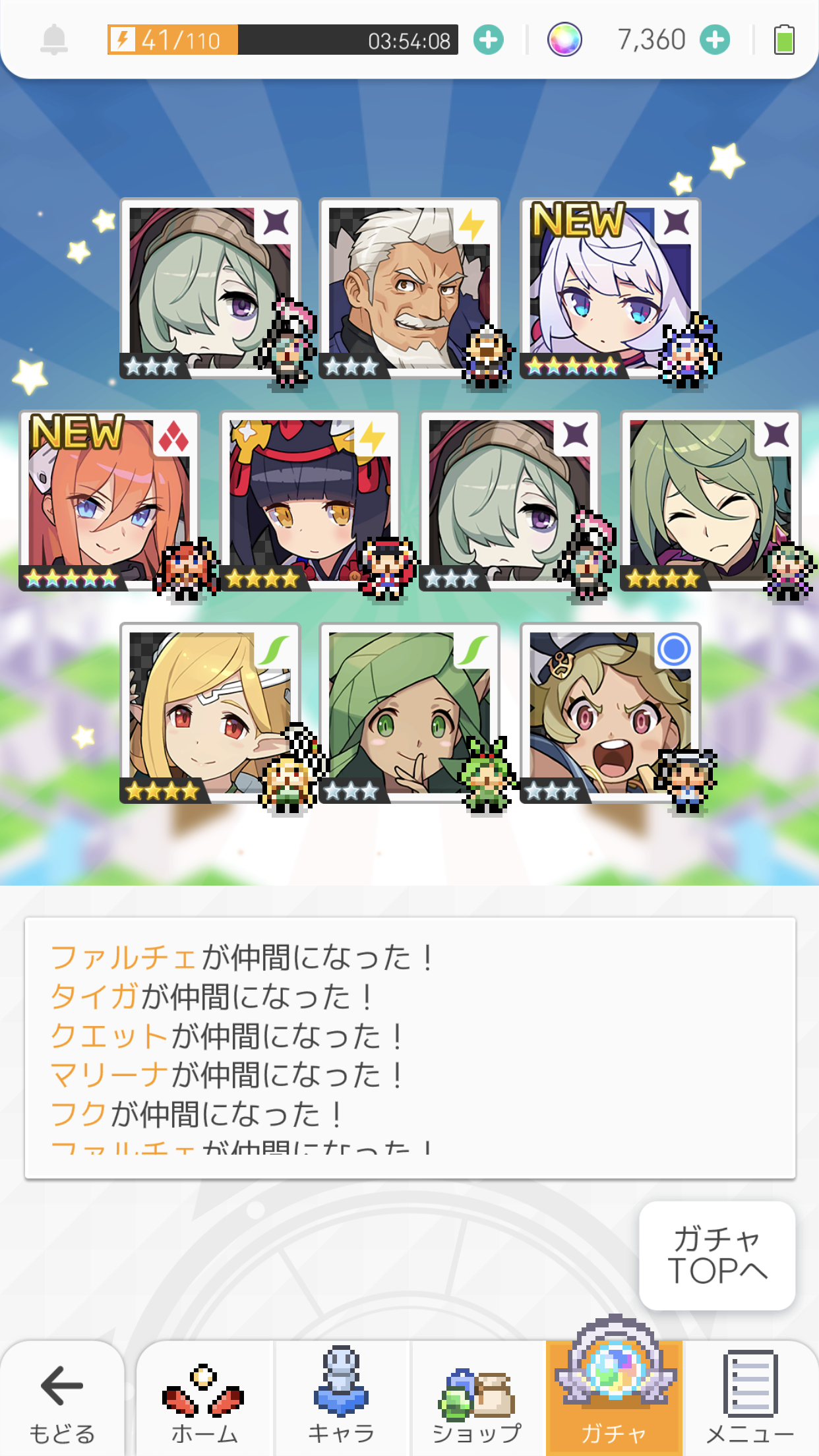Return via ガチャTOPへ button
The width and height of the screenshot is (819, 1456).
coord(717,1255)
